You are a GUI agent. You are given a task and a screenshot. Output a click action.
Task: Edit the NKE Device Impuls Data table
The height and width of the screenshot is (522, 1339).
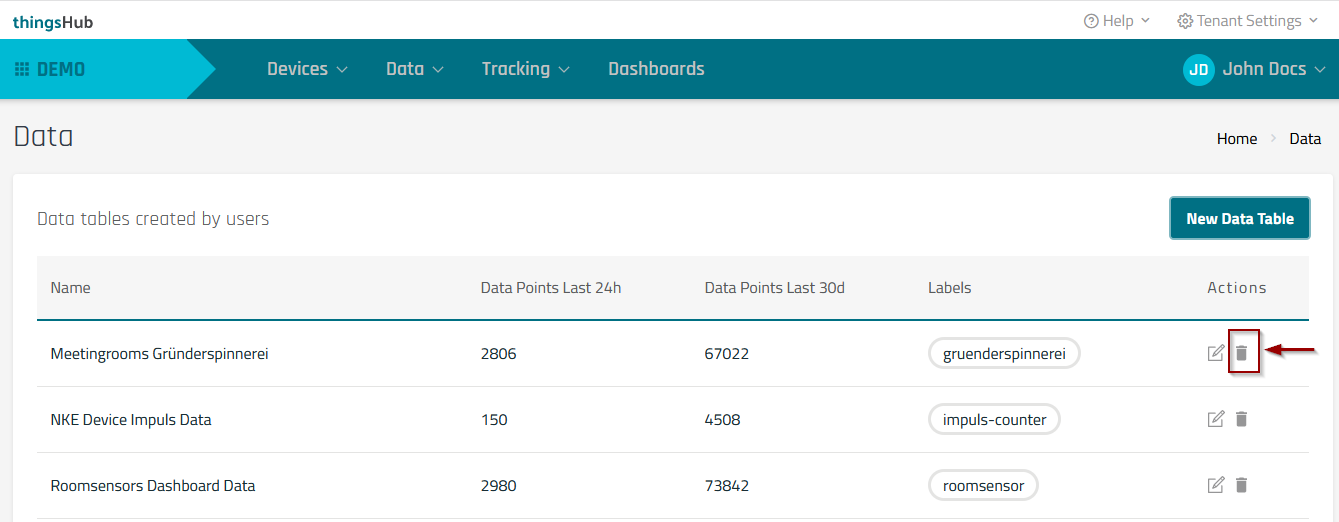point(1216,419)
